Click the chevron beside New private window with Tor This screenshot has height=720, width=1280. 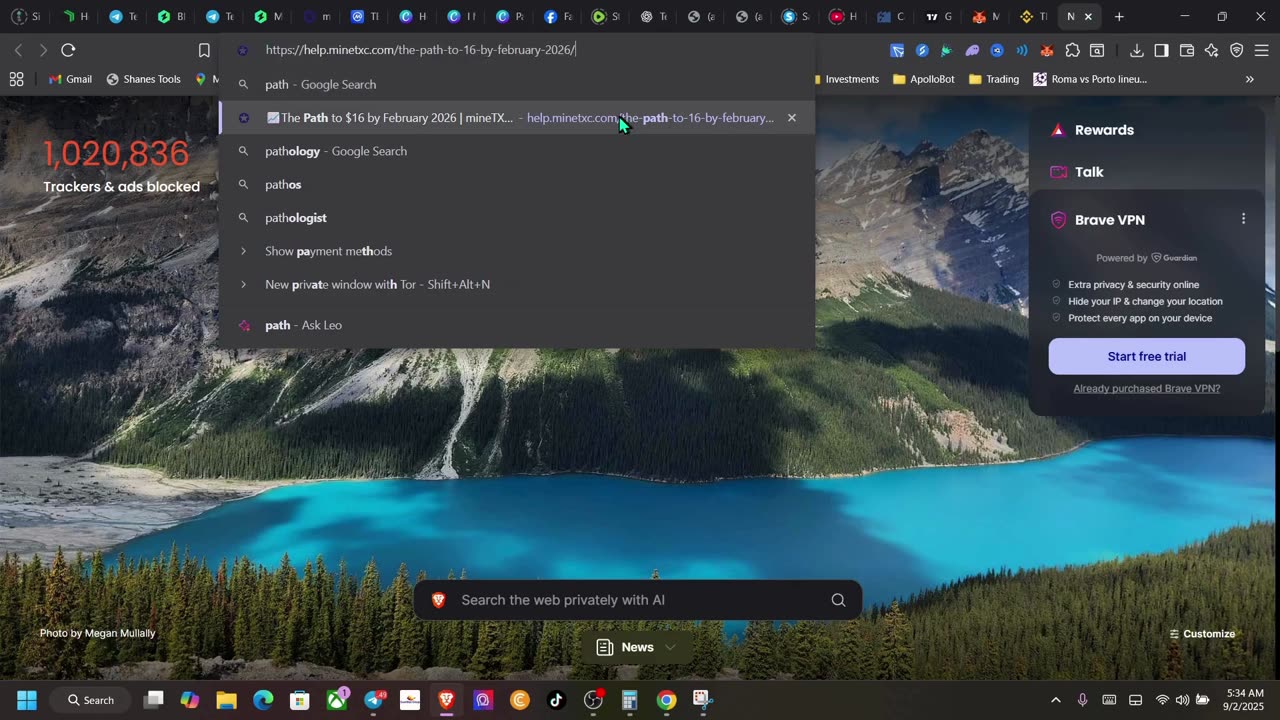243,285
